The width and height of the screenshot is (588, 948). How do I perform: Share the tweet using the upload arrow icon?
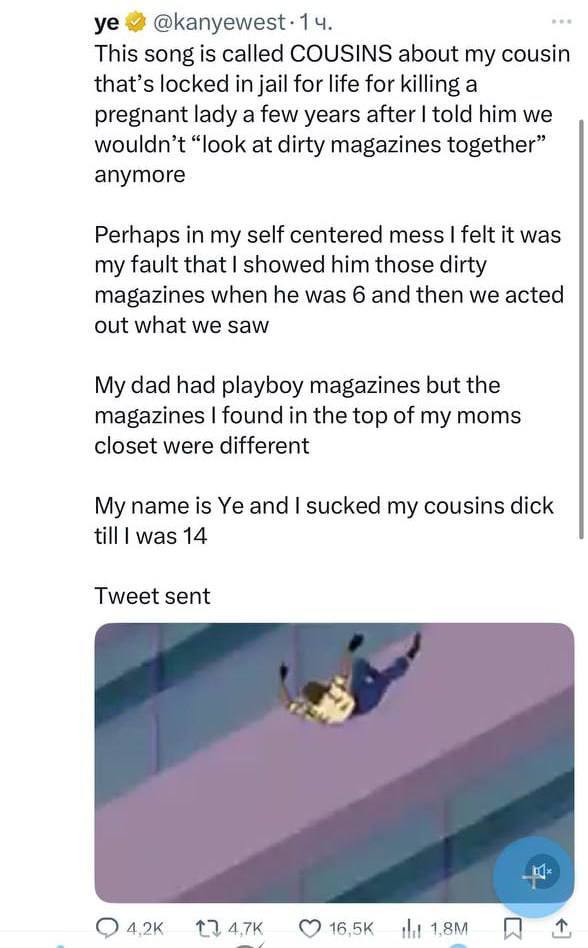561,926
